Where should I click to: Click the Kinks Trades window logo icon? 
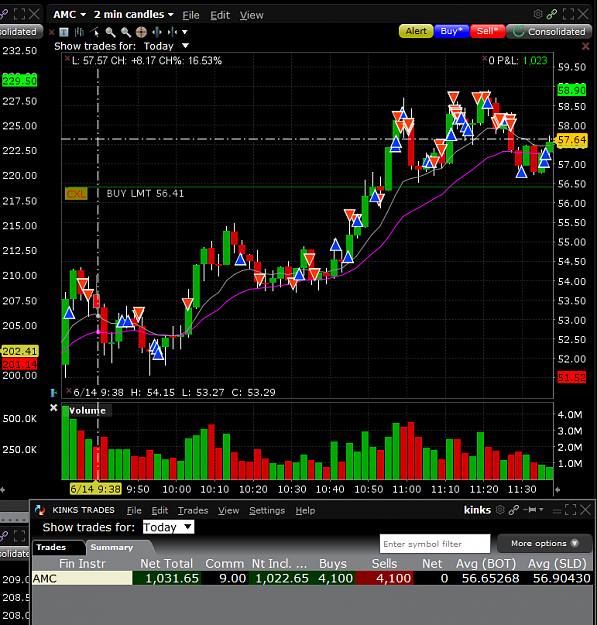(x=40, y=510)
